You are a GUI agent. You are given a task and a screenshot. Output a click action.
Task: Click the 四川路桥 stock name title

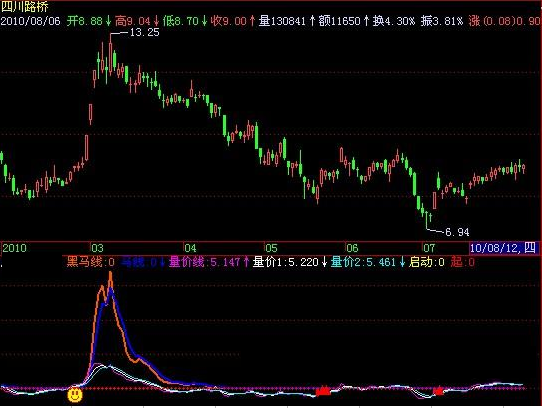point(25,7)
